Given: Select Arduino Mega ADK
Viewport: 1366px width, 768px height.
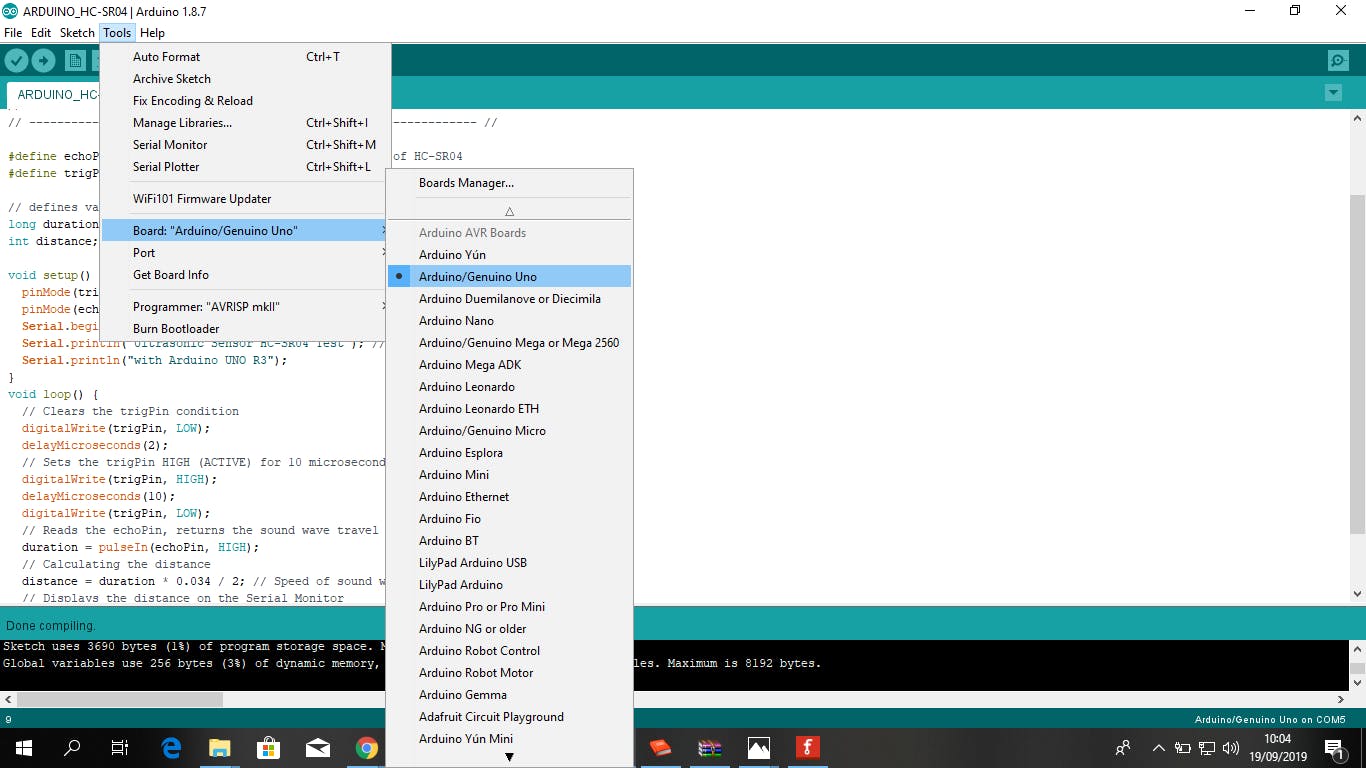Looking at the screenshot, I should click(x=509, y=365).
